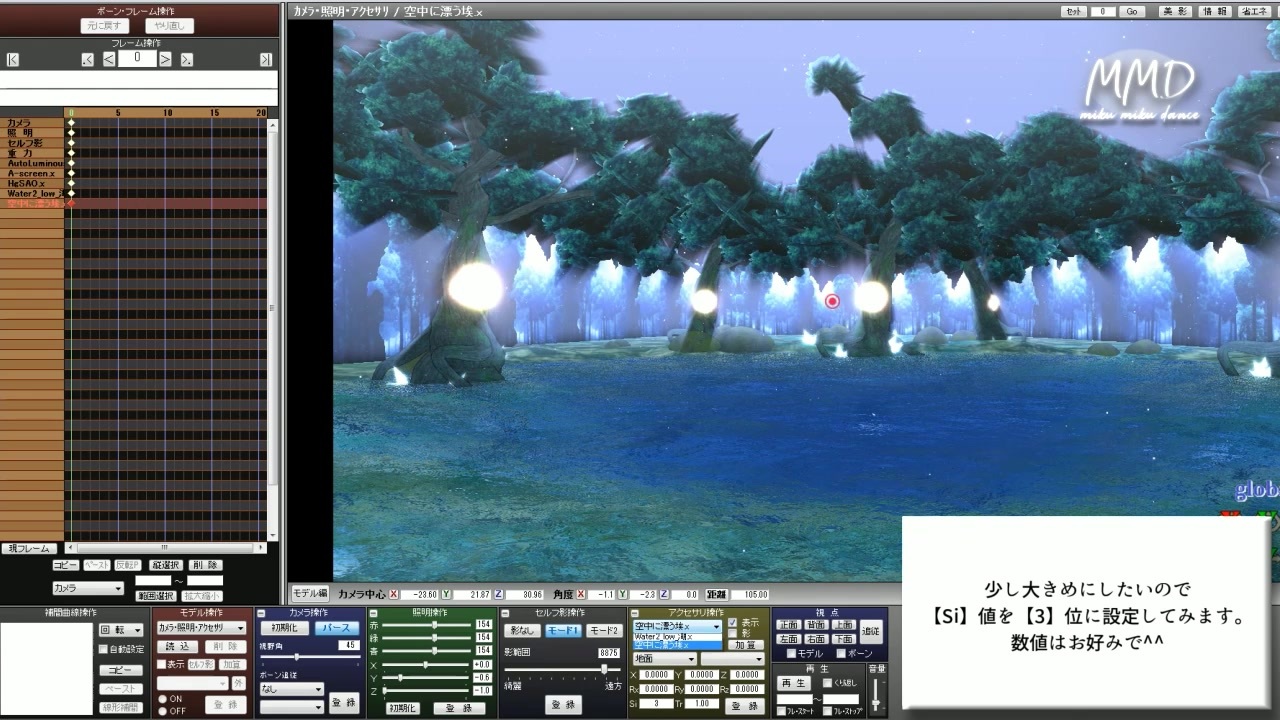This screenshot has width=1280, height=720.
Task: Jump to the first frame
Action: click(12, 60)
